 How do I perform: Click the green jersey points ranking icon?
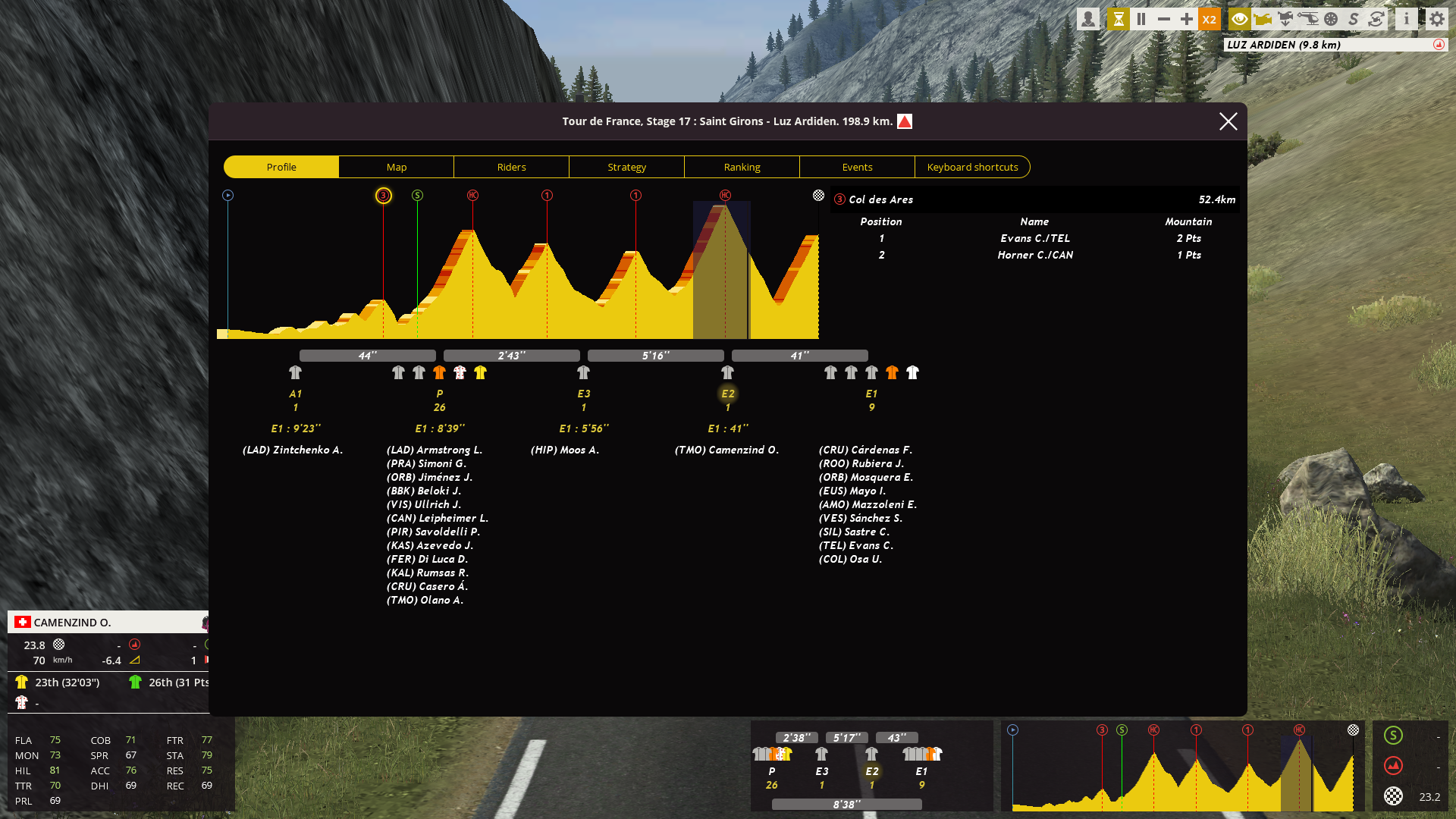(x=135, y=682)
